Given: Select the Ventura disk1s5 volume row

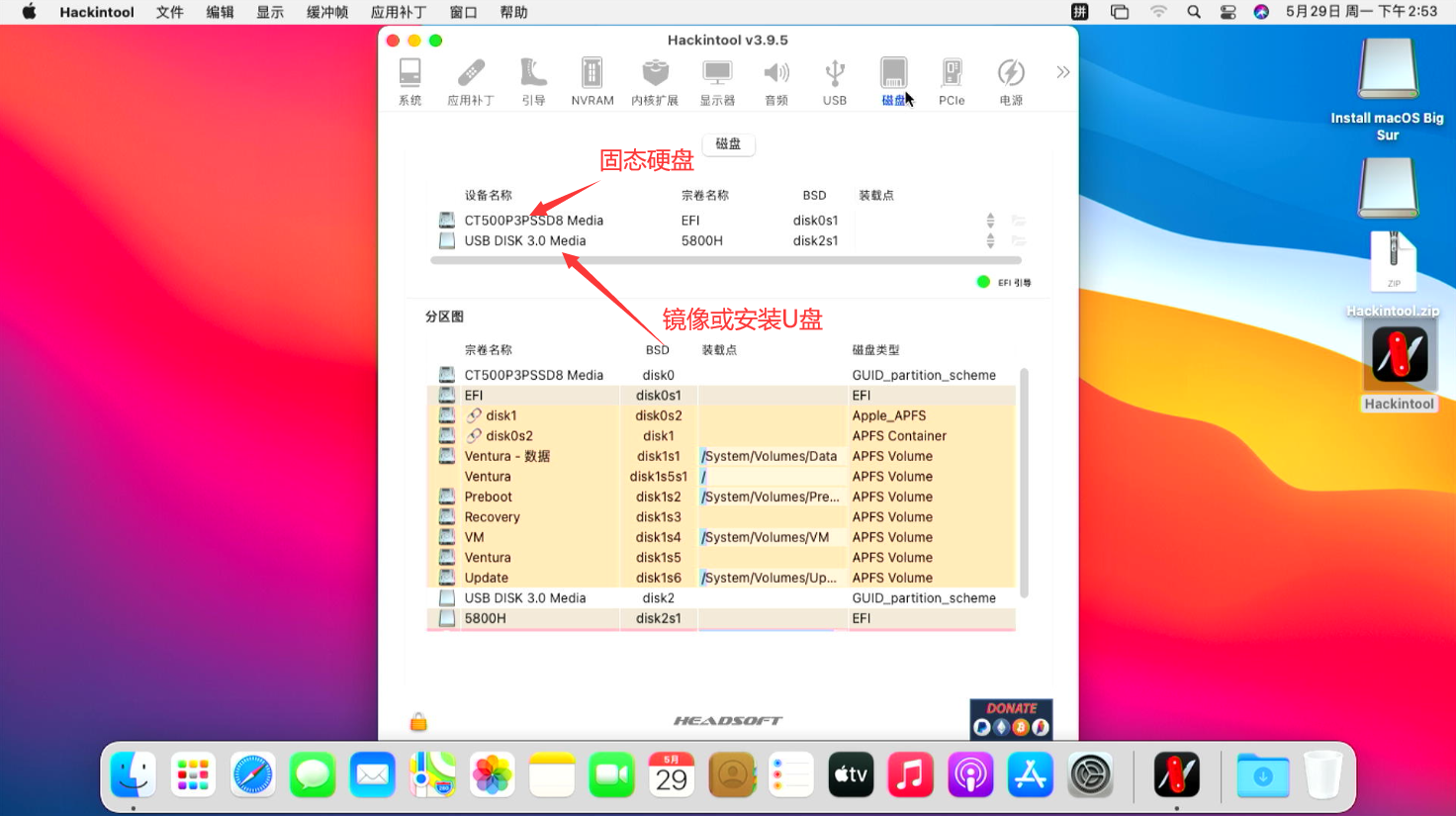Looking at the screenshot, I should [721, 558].
